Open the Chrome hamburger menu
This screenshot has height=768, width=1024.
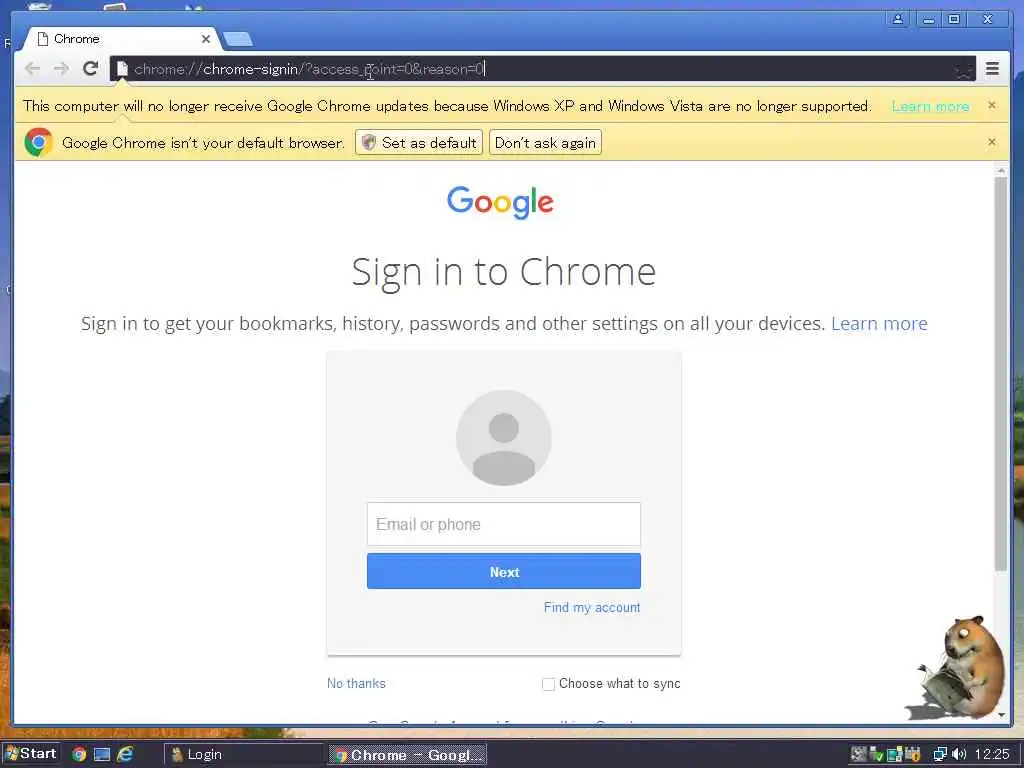tap(992, 69)
